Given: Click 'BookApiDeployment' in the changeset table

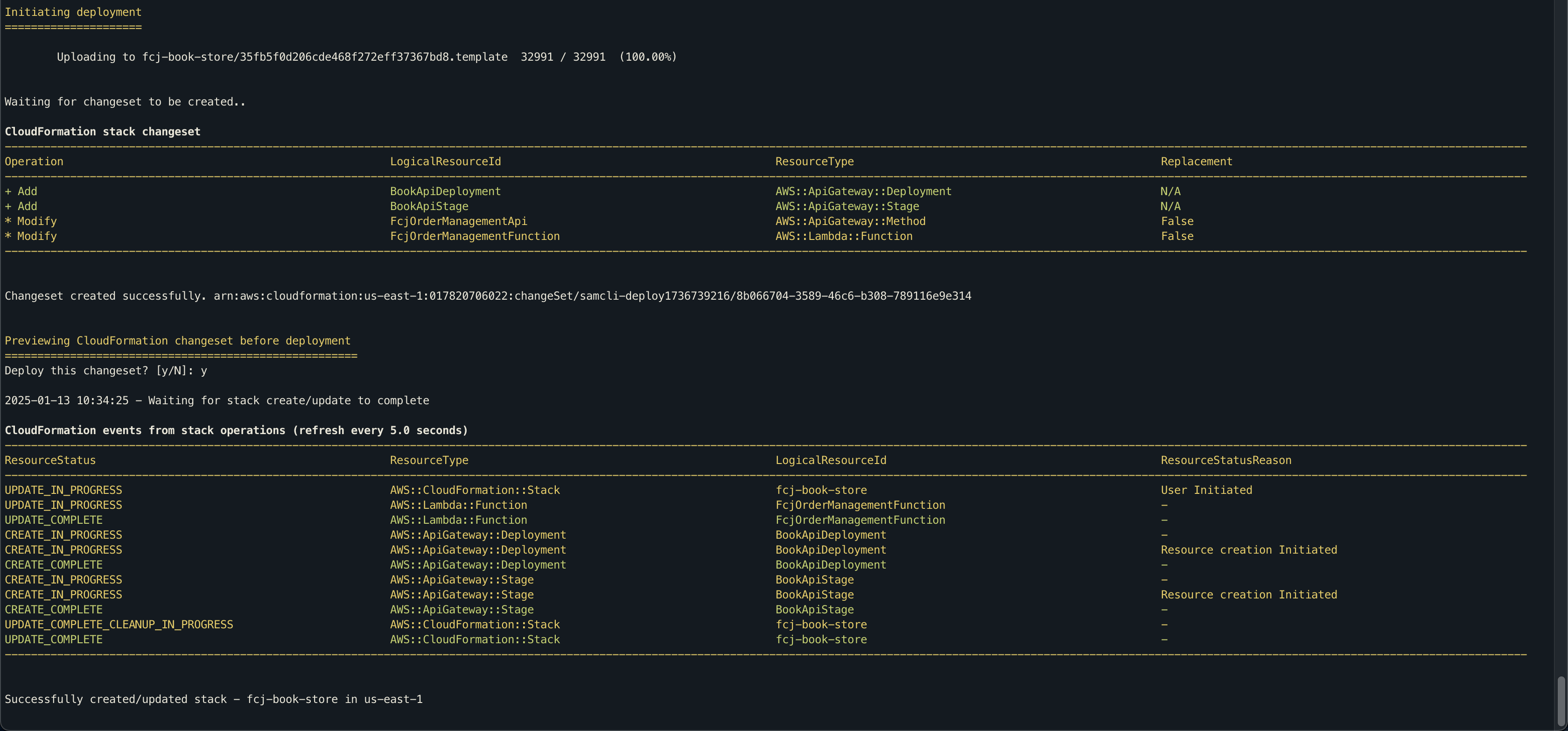Looking at the screenshot, I should pos(446,191).
